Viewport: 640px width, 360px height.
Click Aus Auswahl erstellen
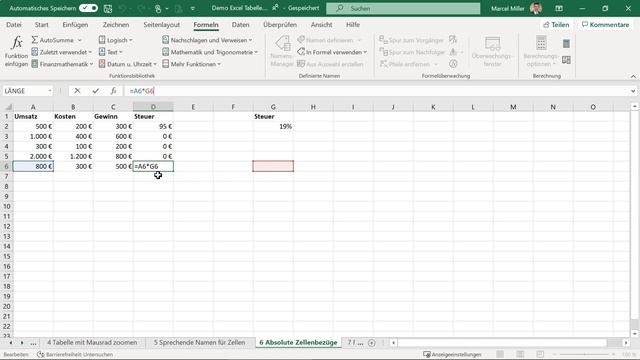pos(330,64)
